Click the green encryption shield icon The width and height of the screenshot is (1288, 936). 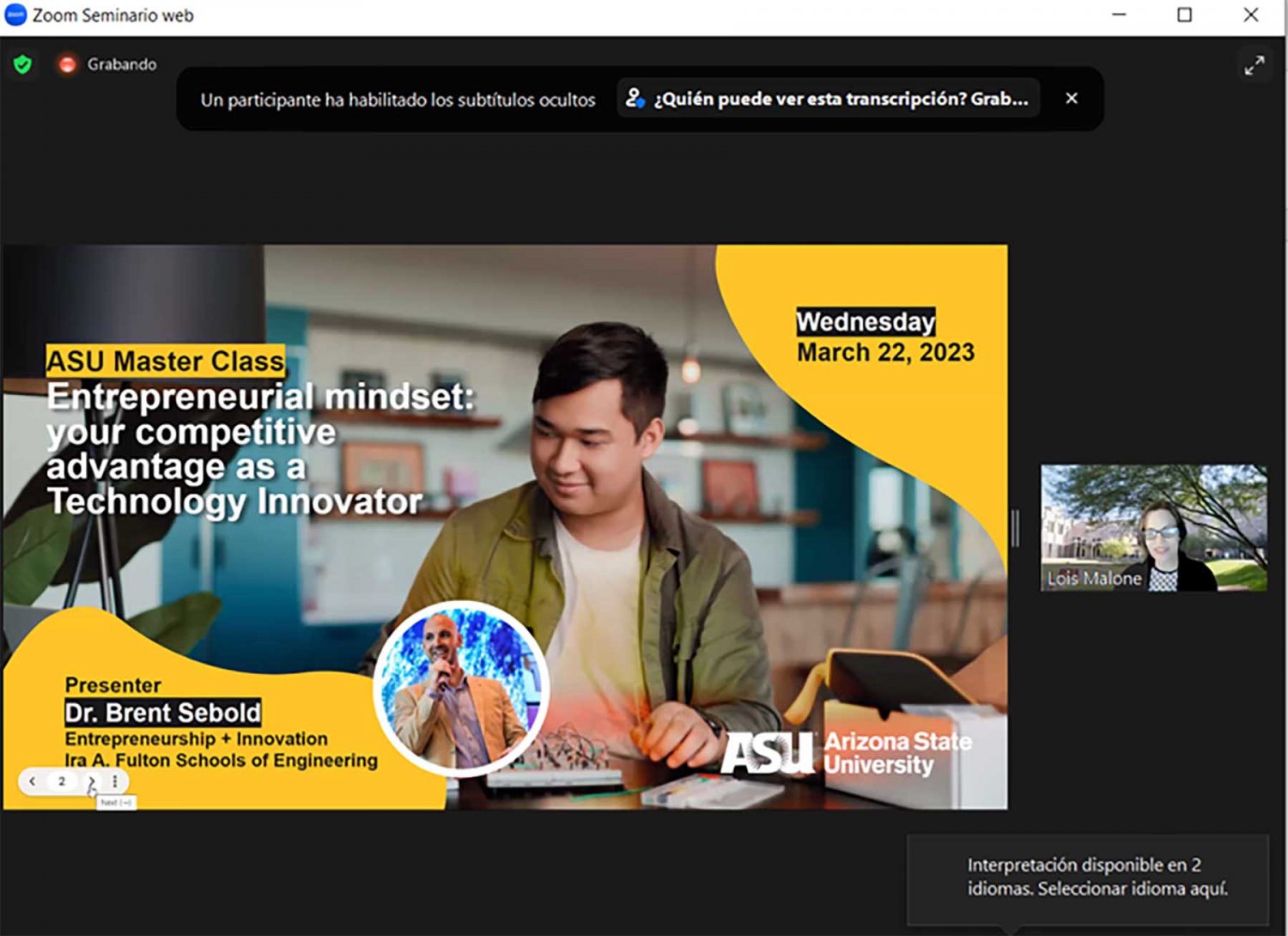[22, 64]
